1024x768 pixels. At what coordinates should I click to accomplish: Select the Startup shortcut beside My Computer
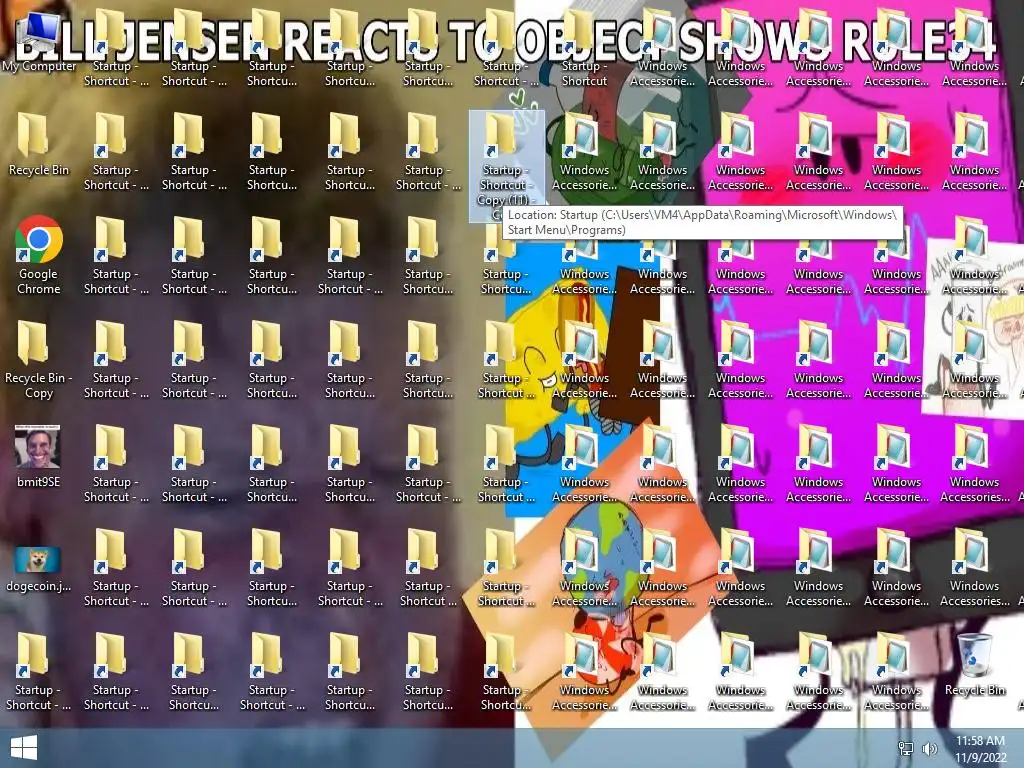tap(116, 48)
